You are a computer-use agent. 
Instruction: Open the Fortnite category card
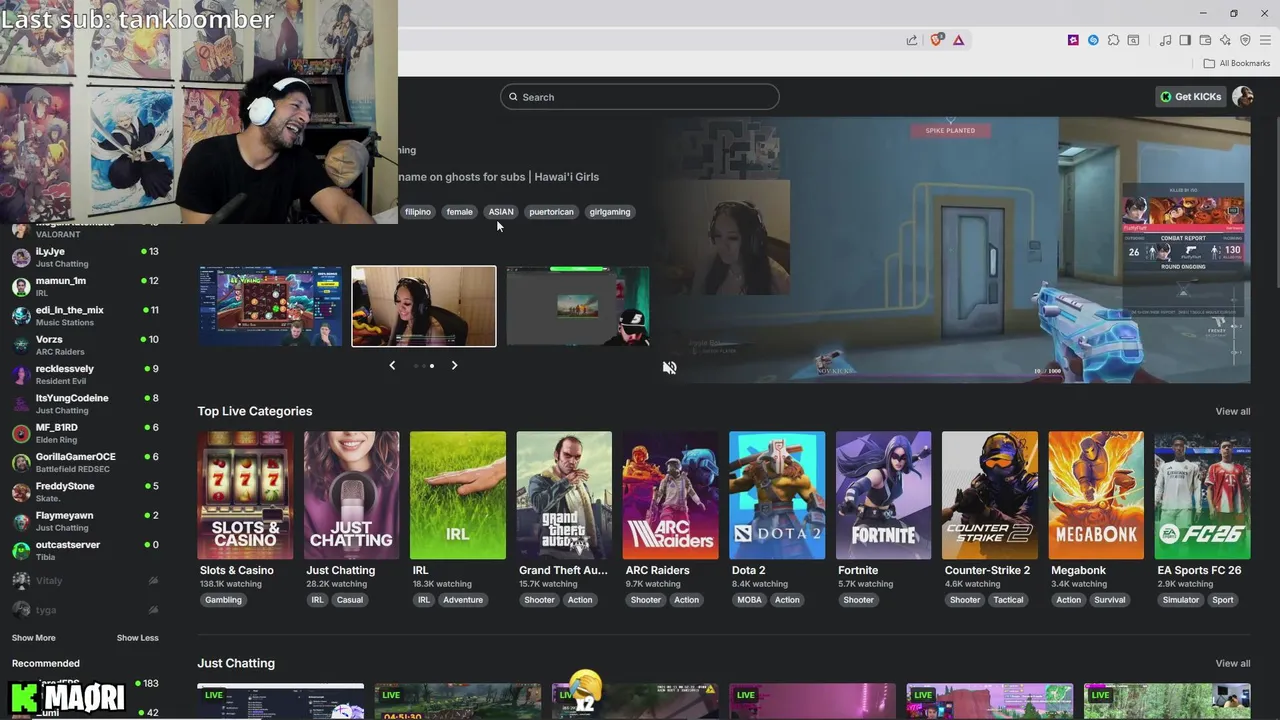[883, 495]
